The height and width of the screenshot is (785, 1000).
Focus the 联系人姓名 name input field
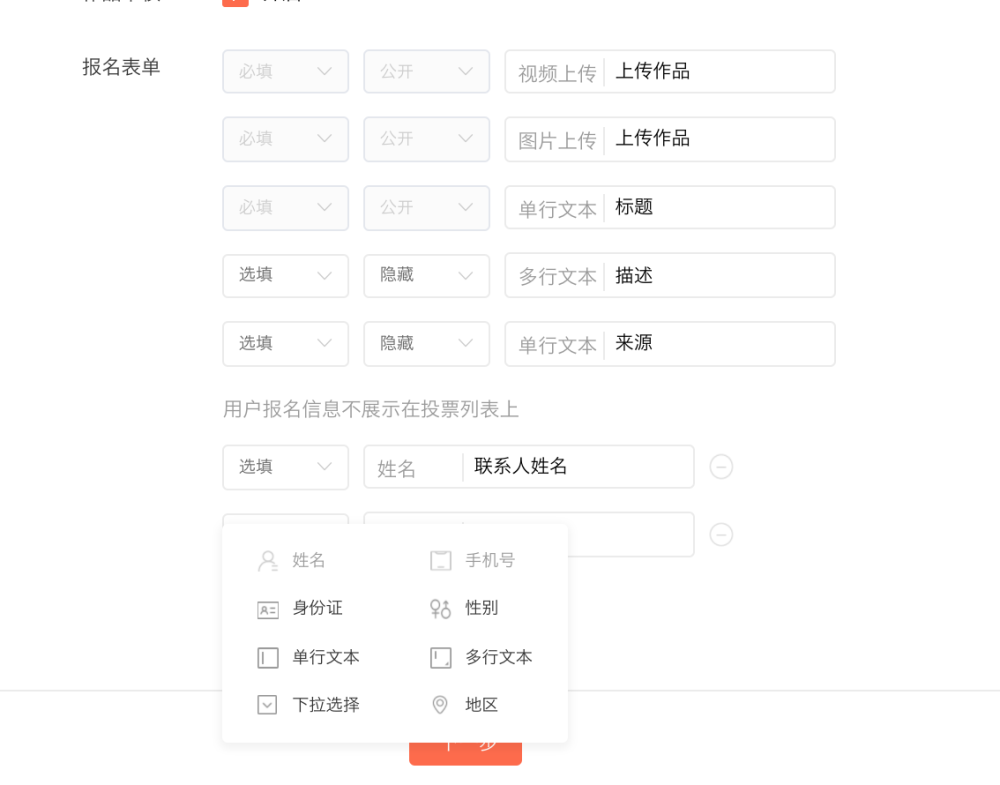pos(578,467)
